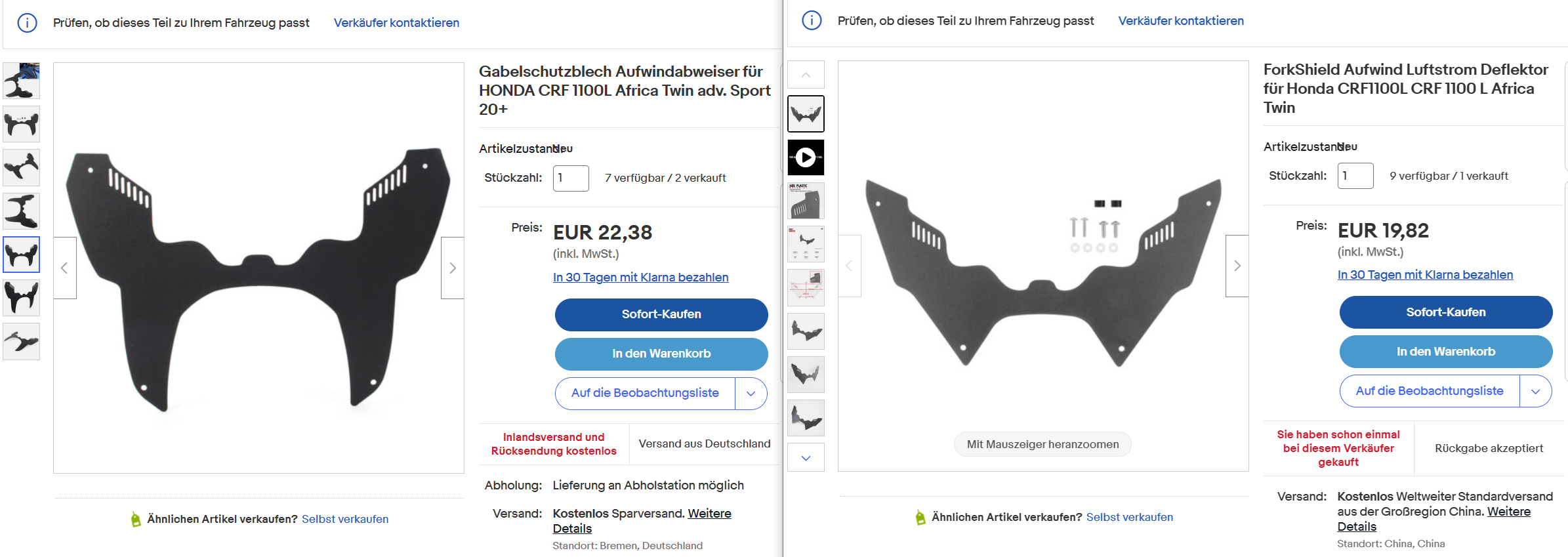Click the info icon in right listing
Image resolution: width=1568 pixels, height=557 pixels.
812,21
